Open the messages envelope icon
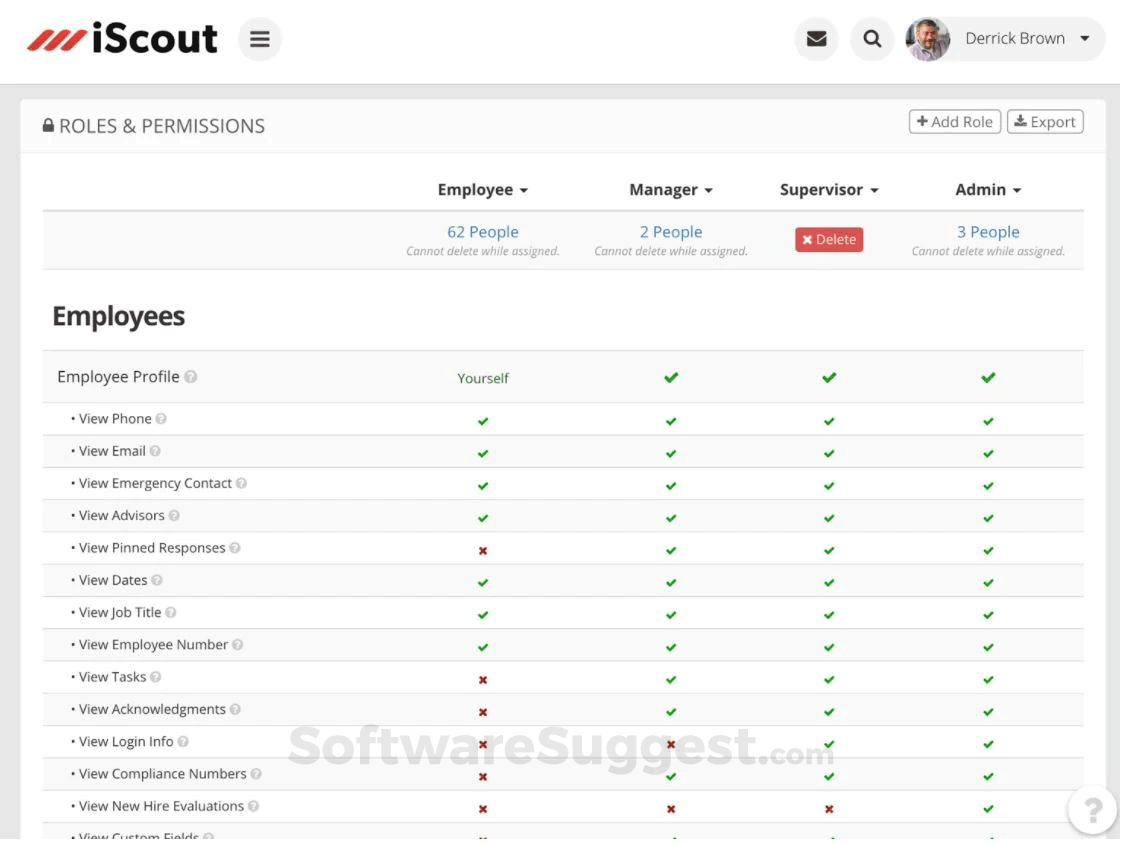The width and height of the screenshot is (1122, 844). pyautogui.click(x=817, y=39)
